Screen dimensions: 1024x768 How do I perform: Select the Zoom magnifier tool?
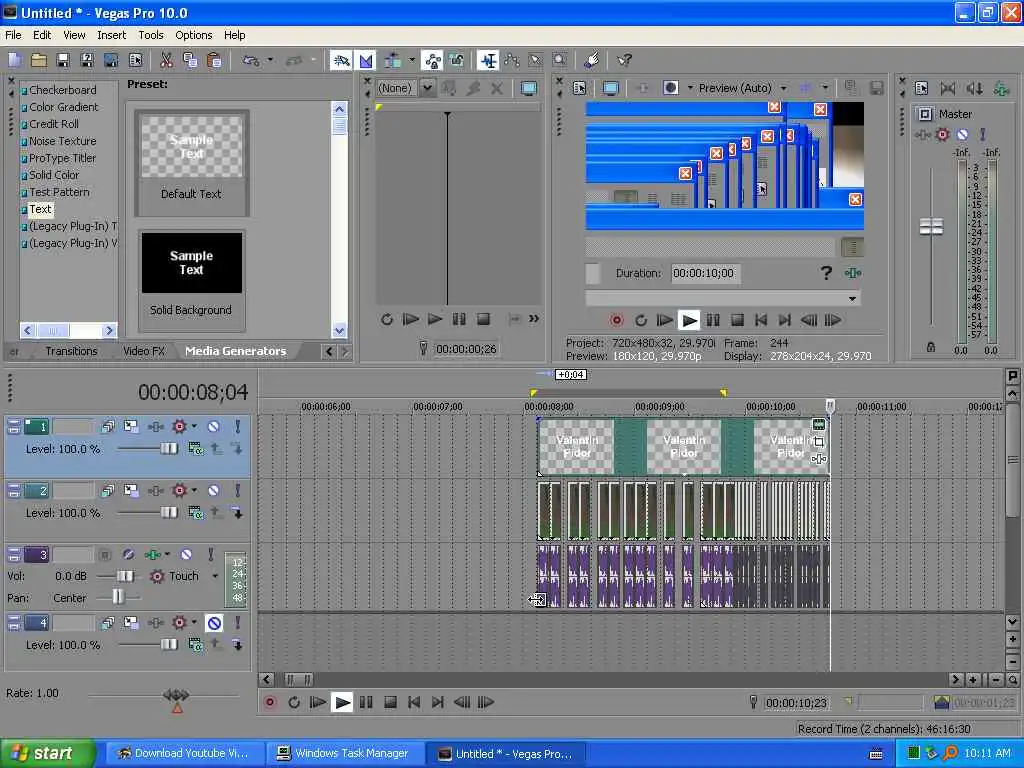click(560, 61)
